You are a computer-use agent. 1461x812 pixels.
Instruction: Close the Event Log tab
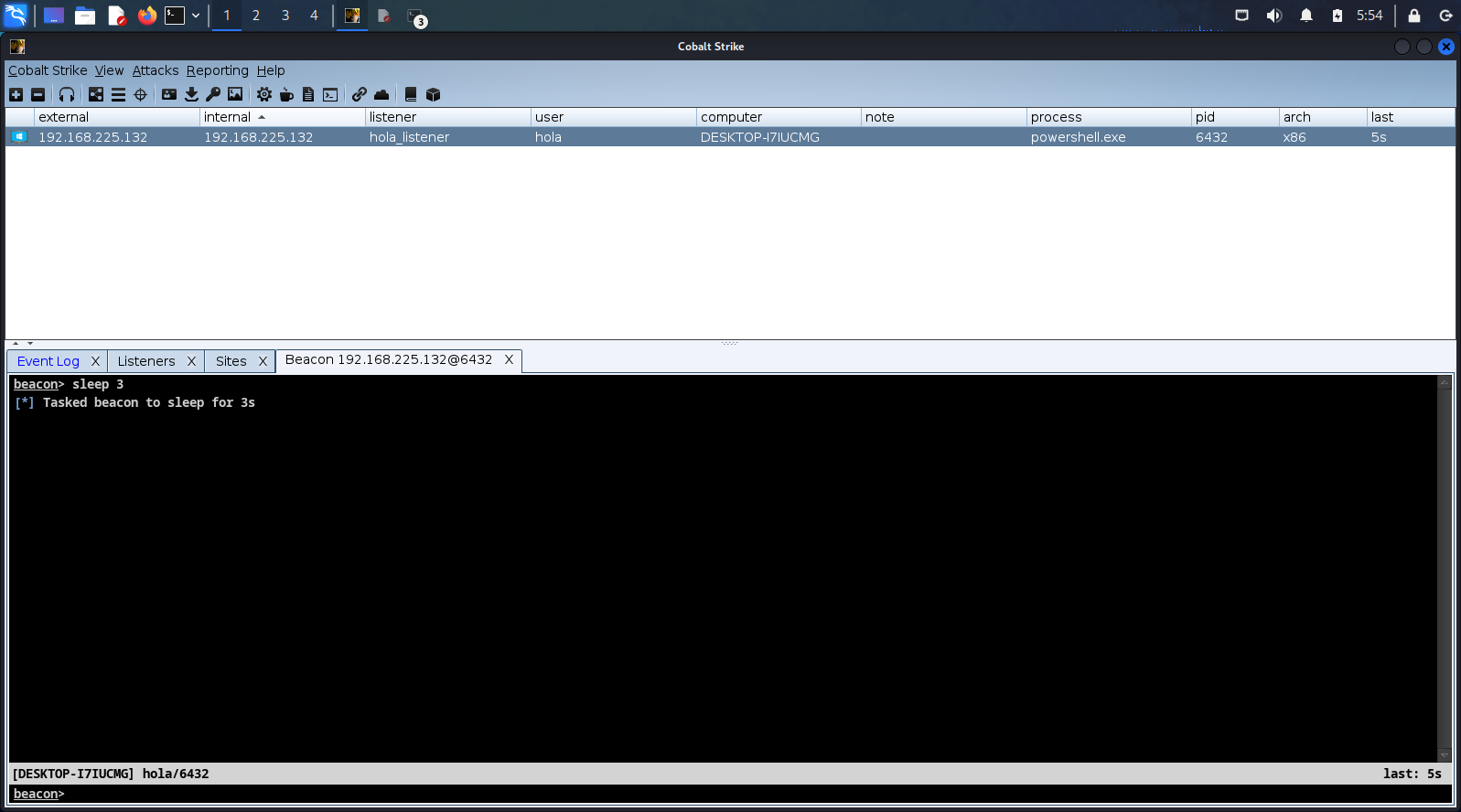pyautogui.click(x=95, y=361)
